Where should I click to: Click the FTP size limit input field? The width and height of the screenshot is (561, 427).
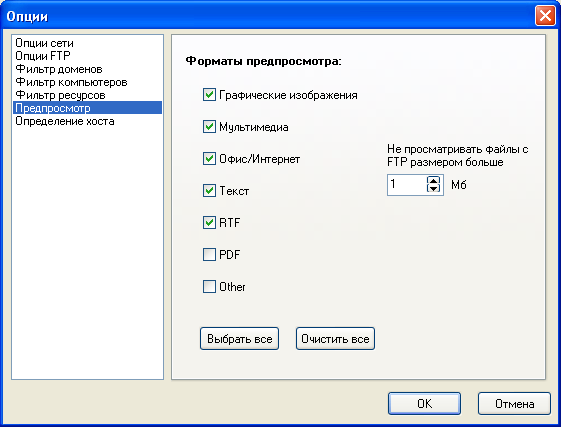[x=407, y=185]
